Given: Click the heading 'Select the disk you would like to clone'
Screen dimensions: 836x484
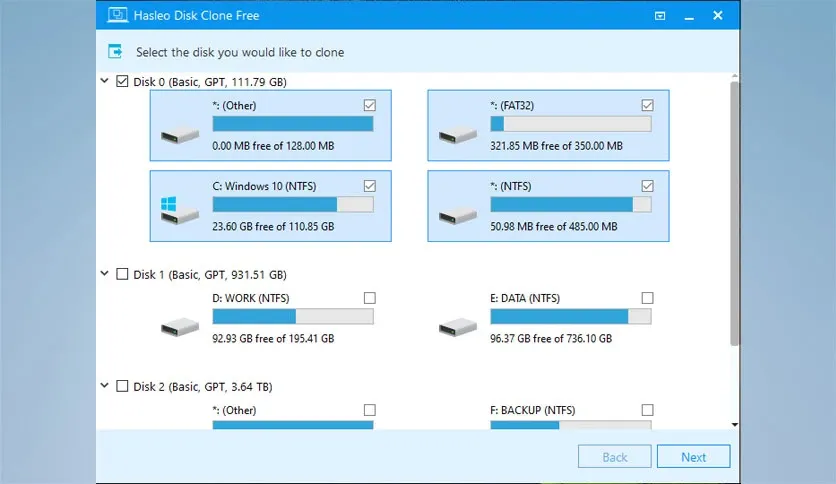Looking at the screenshot, I should click(x=240, y=52).
